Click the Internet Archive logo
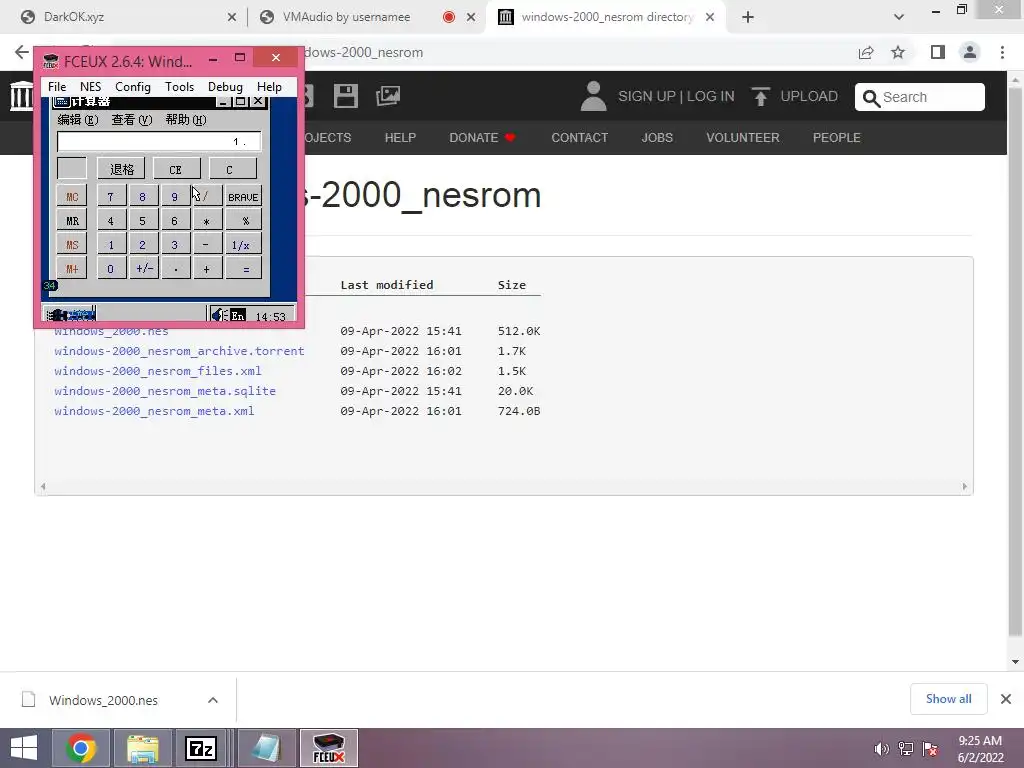Screen dimensions: 1024x768 (22, 96)
